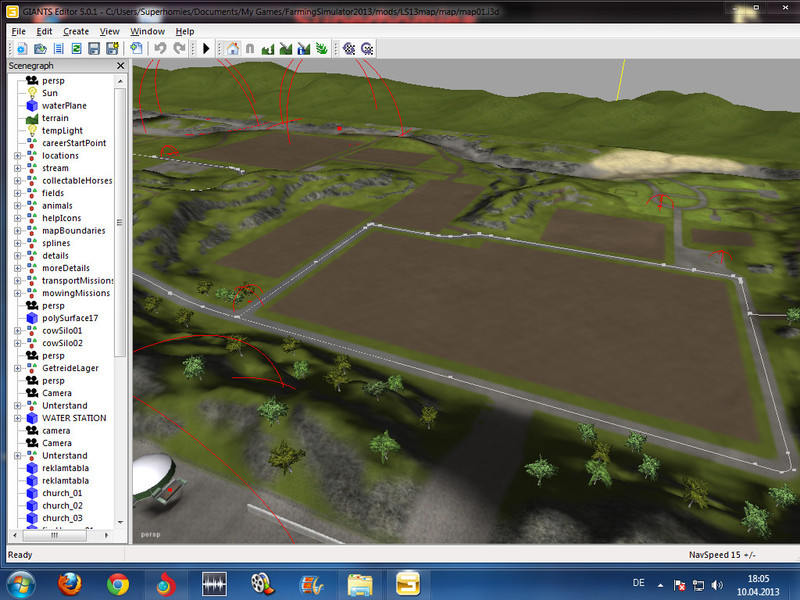Screen dimensions: 800x600
Task: Close the Scenegraph panel
Action: pos(120,65)
